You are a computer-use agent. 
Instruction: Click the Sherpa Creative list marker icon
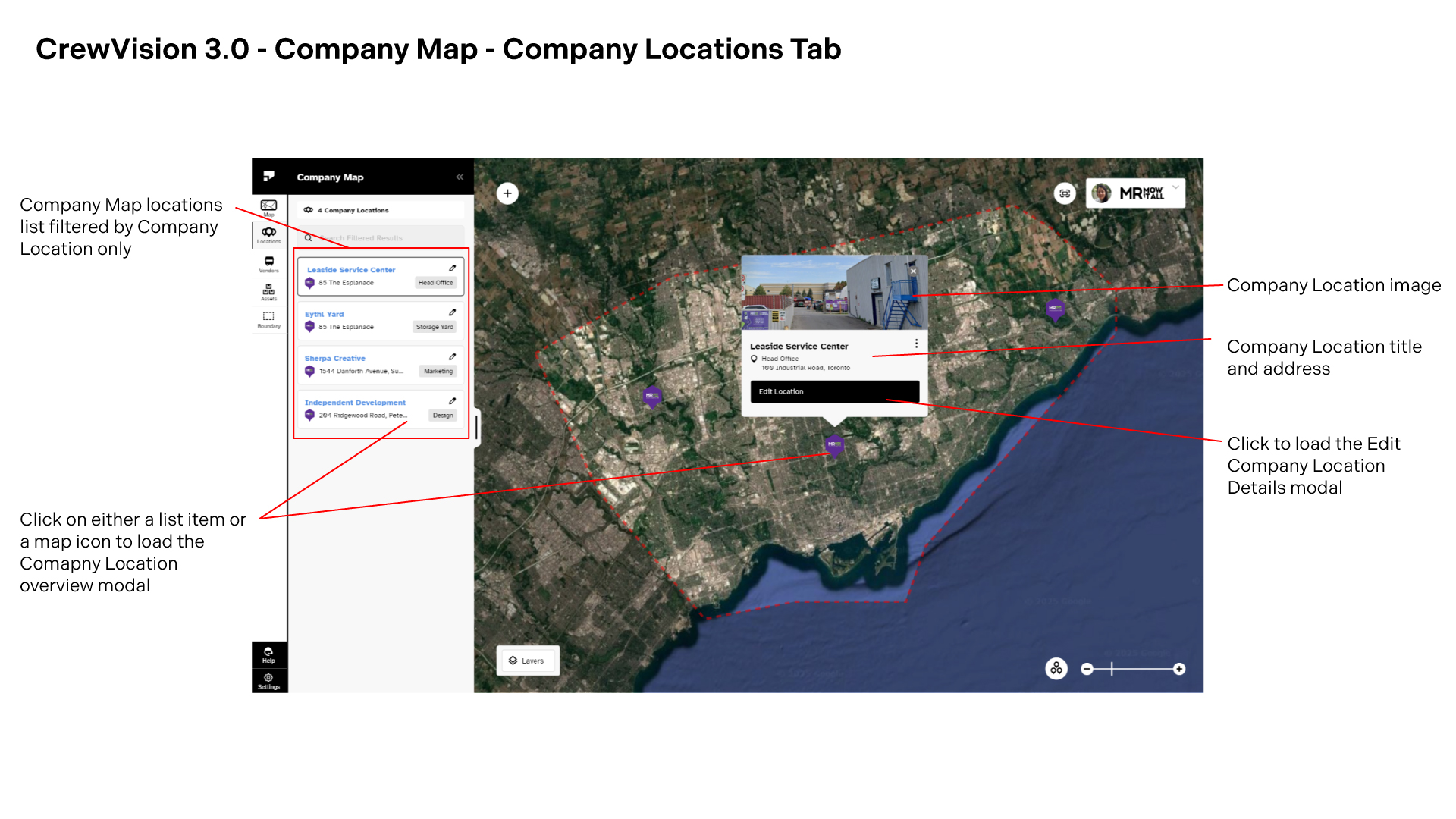(x=309, y=372)
